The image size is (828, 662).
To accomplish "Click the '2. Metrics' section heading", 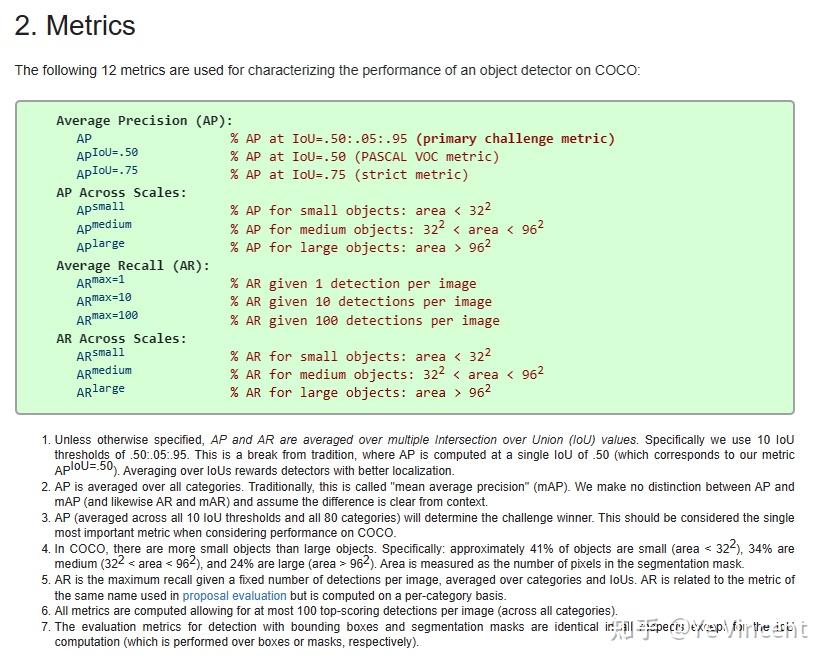I will (75, 25).
